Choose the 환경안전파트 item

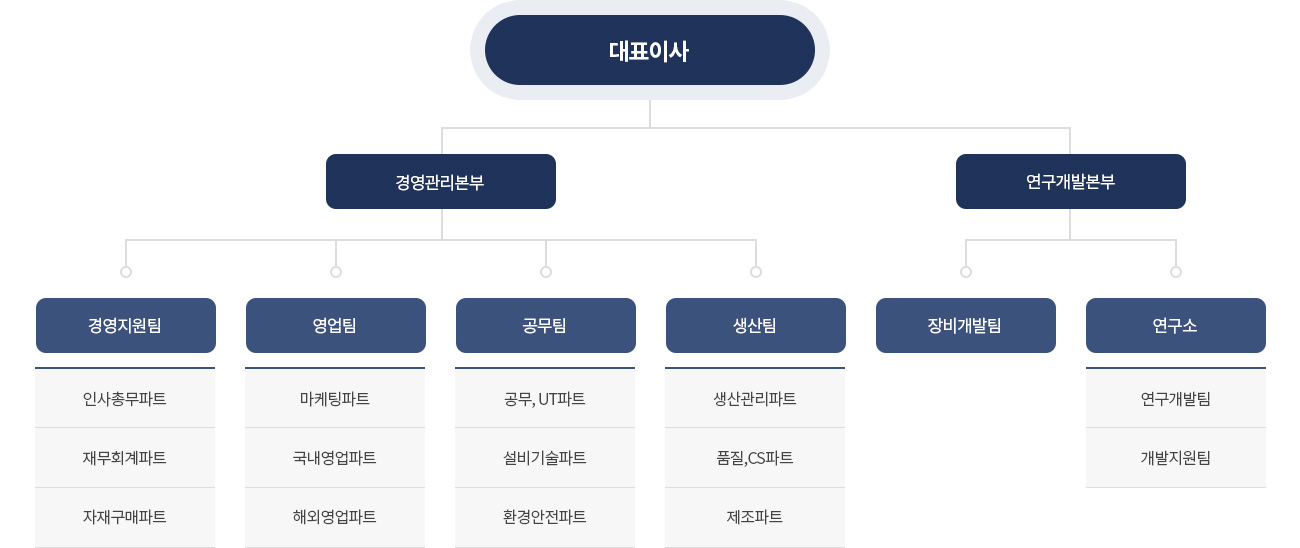pos(545,517)
